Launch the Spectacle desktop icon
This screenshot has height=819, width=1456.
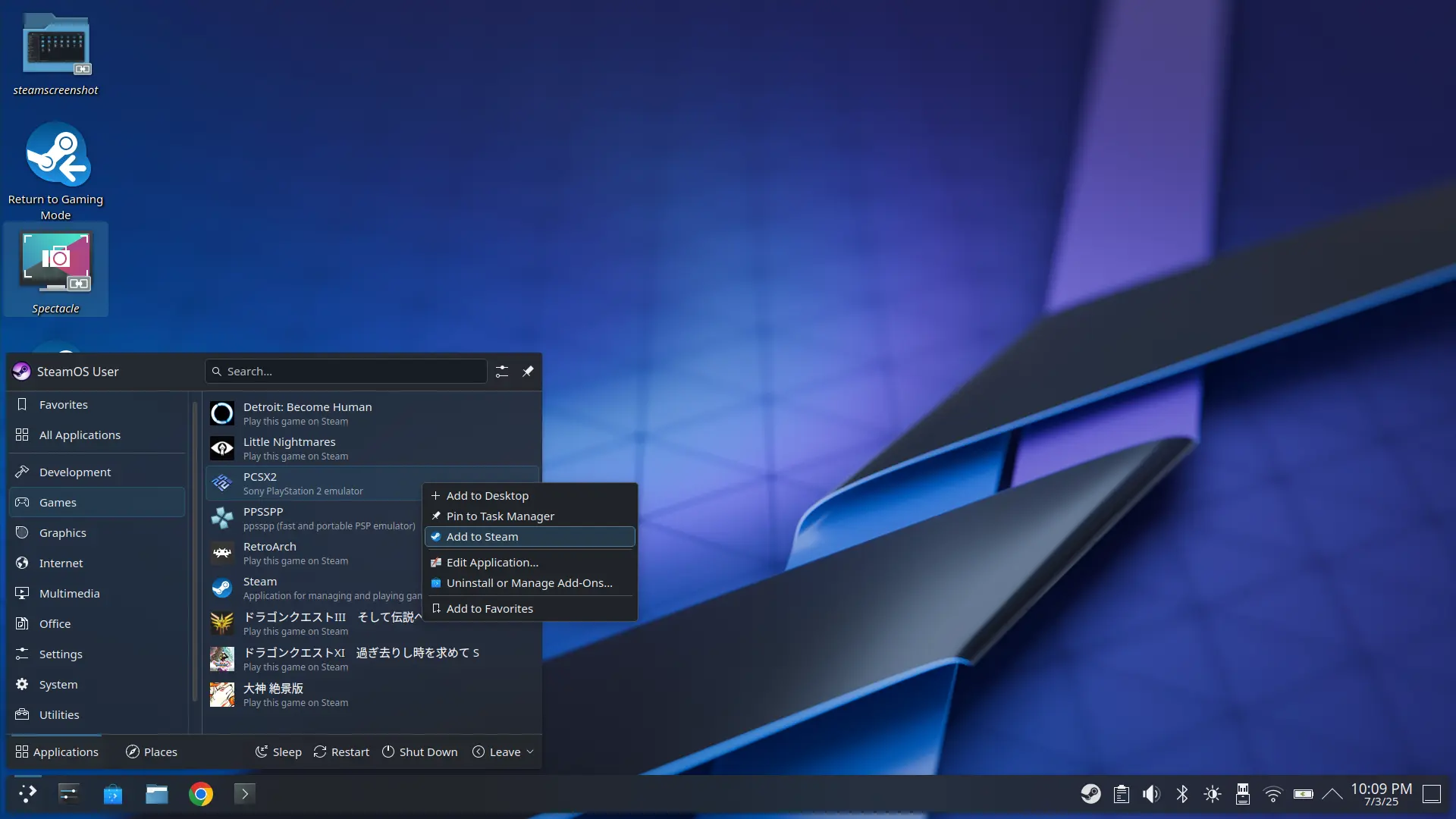[55, 271]
